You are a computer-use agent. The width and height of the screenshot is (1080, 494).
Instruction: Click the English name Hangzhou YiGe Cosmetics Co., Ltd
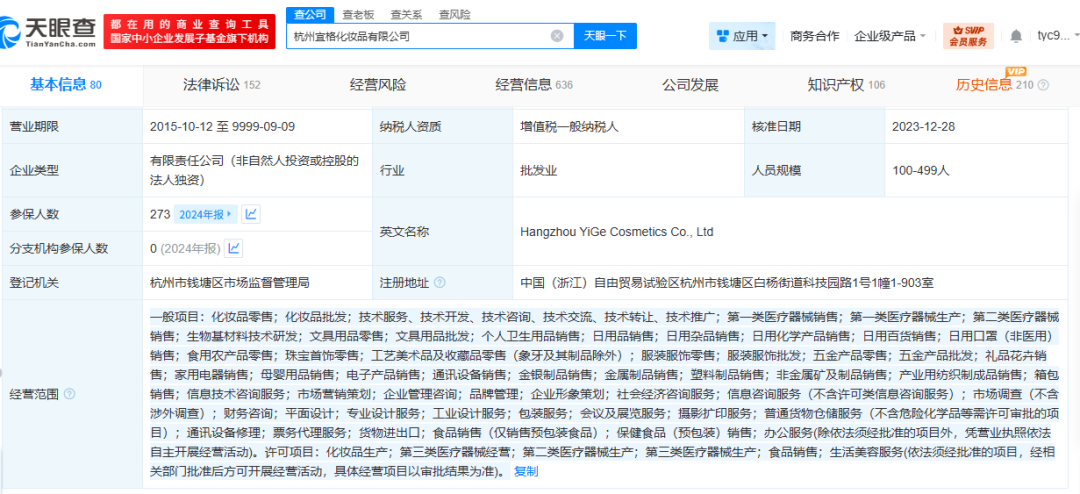pos(616,232)
